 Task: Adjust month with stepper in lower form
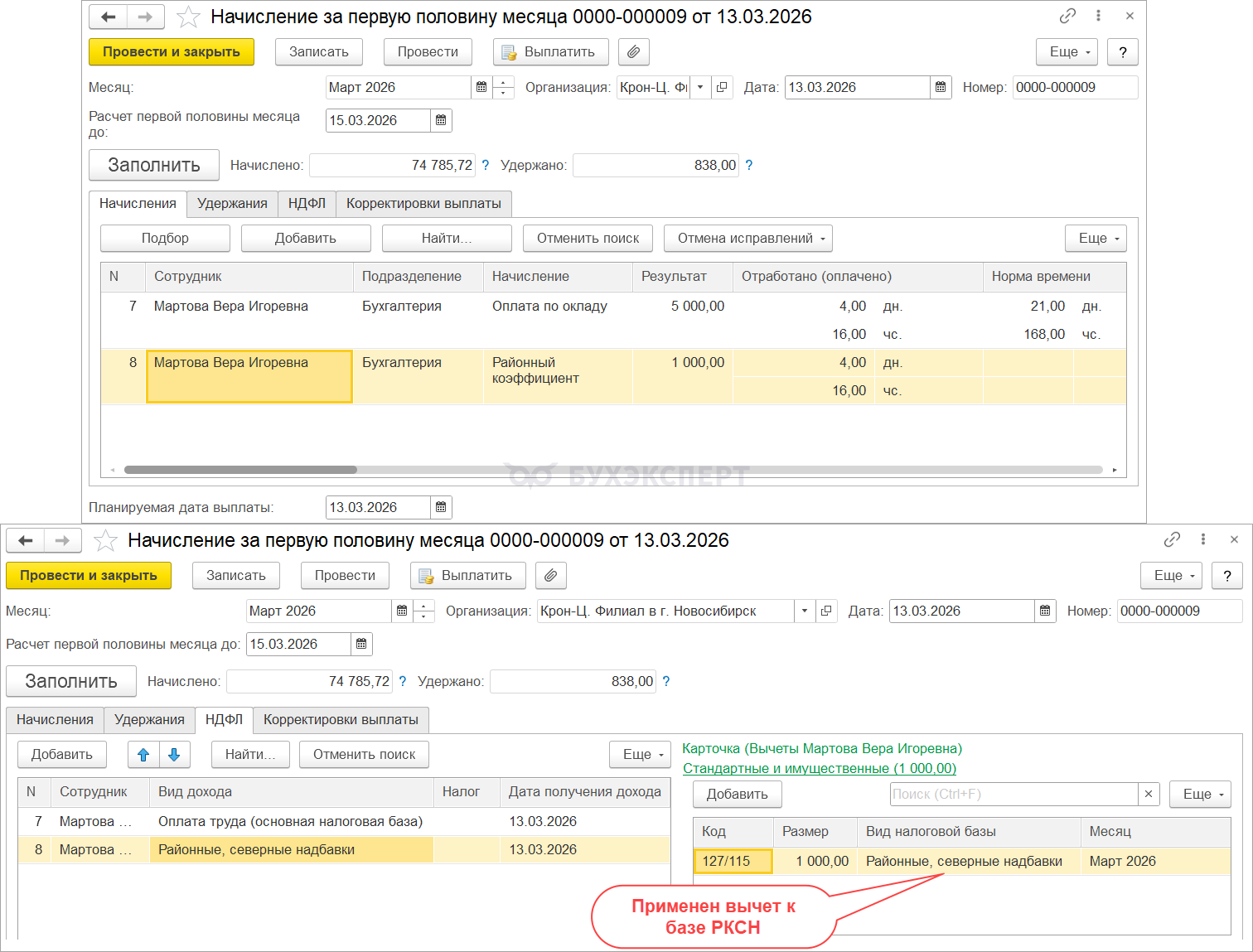tap(423, 611)
